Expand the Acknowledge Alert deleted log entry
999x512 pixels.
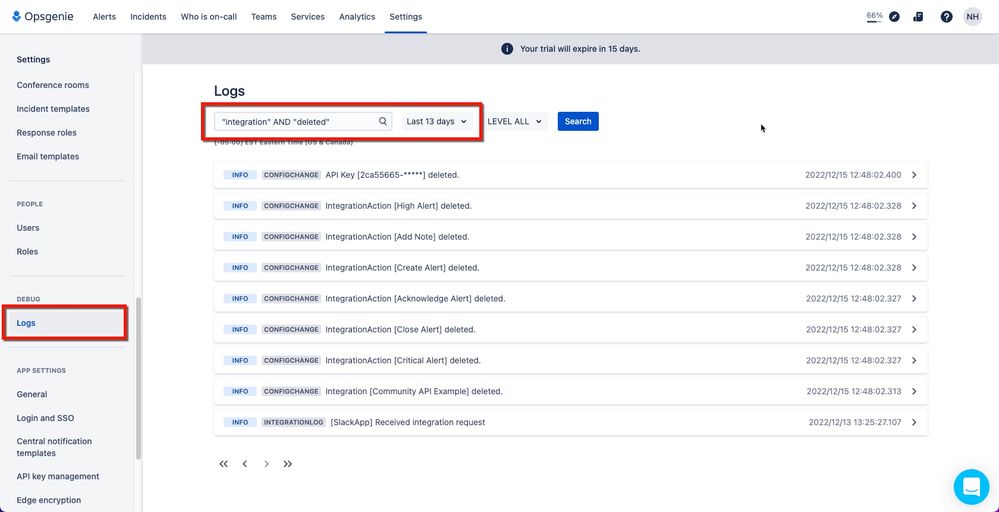pyautogui.click(x=914, y=298)
